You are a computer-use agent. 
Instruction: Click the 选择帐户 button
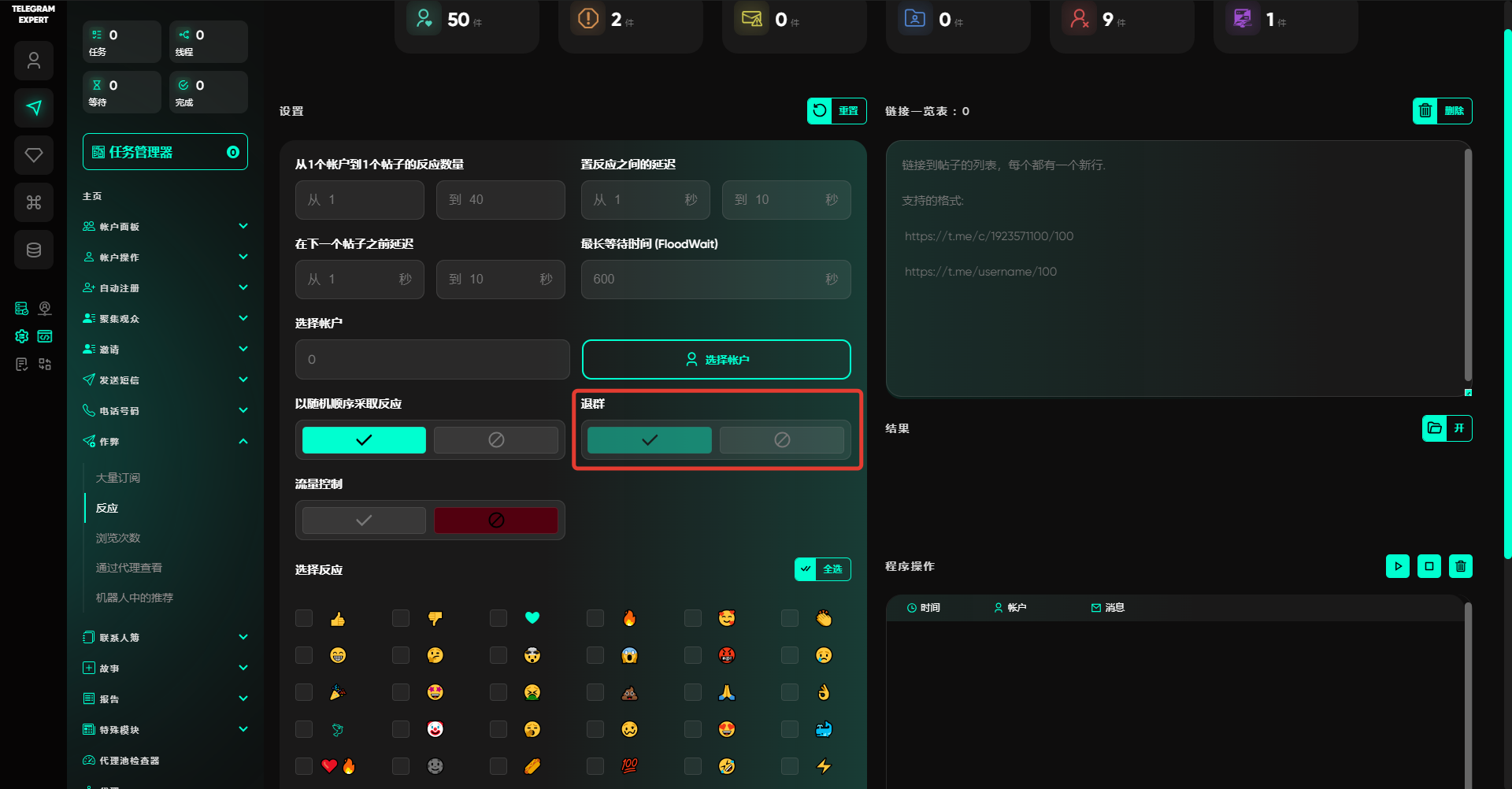716,360
